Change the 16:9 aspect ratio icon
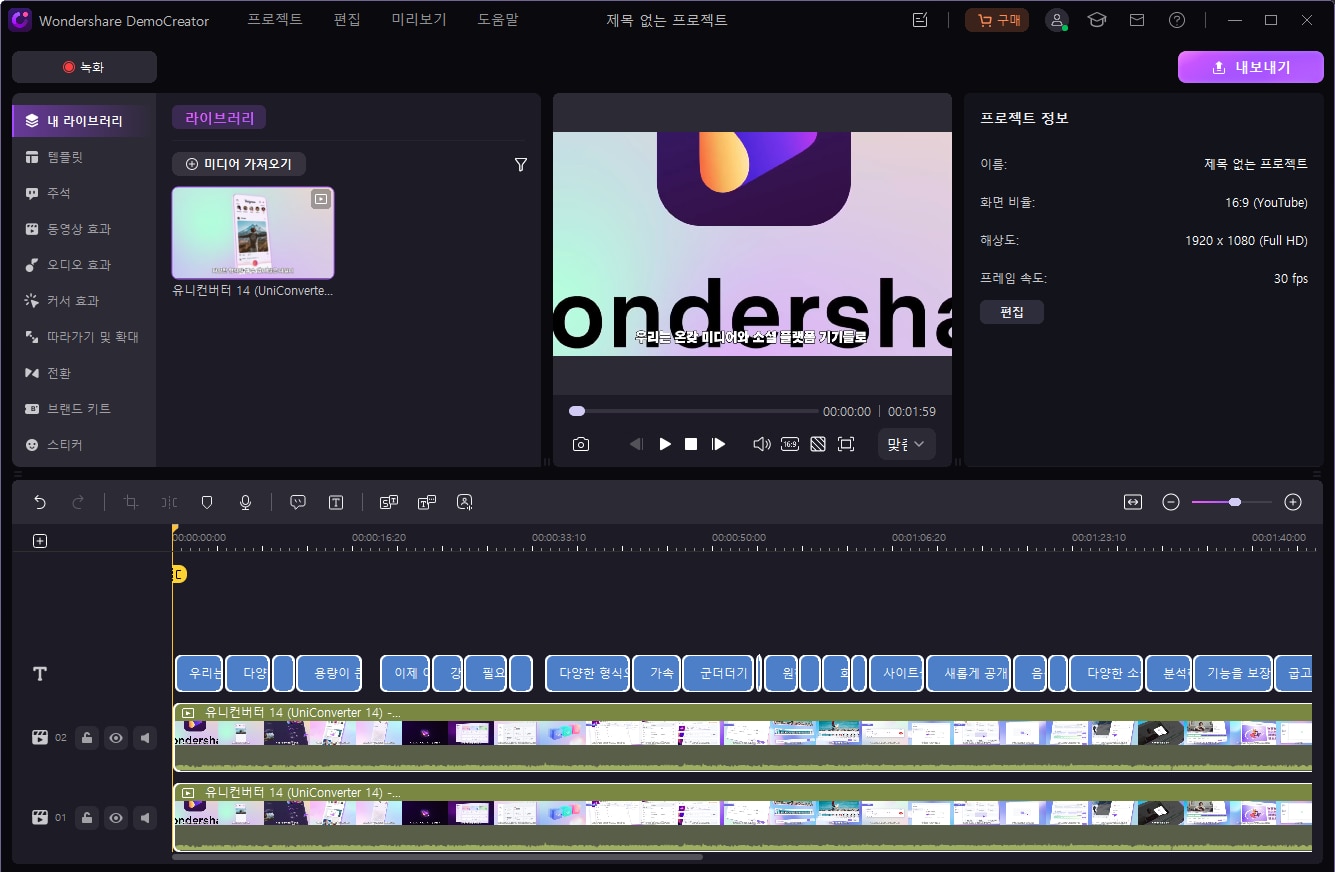 click(790, 444)
